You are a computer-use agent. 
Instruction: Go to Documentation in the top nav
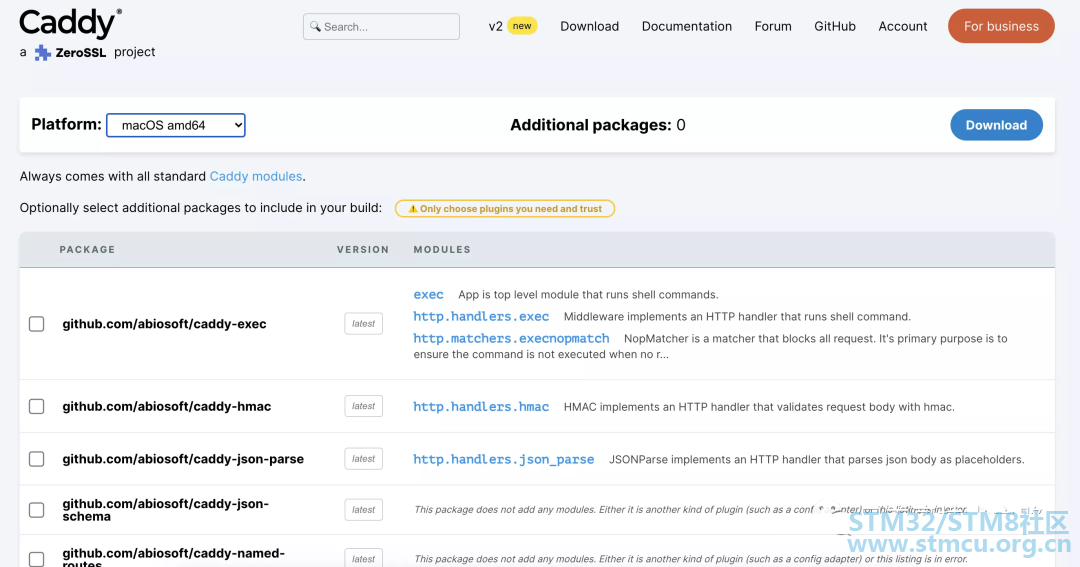tap(687, 26)
